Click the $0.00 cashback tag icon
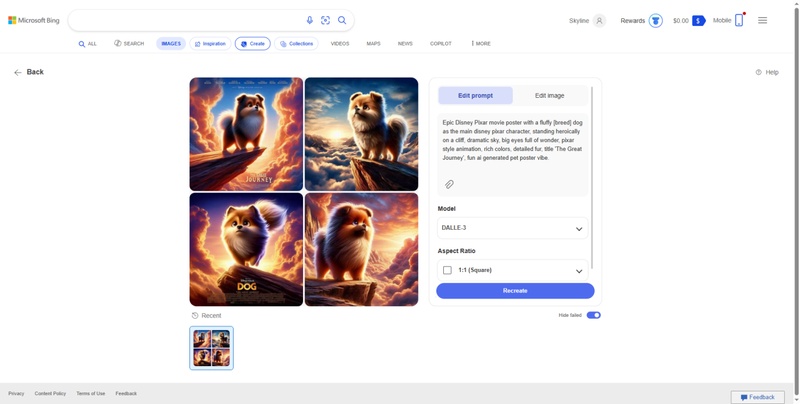This screenshot has width=800, height=404. [698, 21]
